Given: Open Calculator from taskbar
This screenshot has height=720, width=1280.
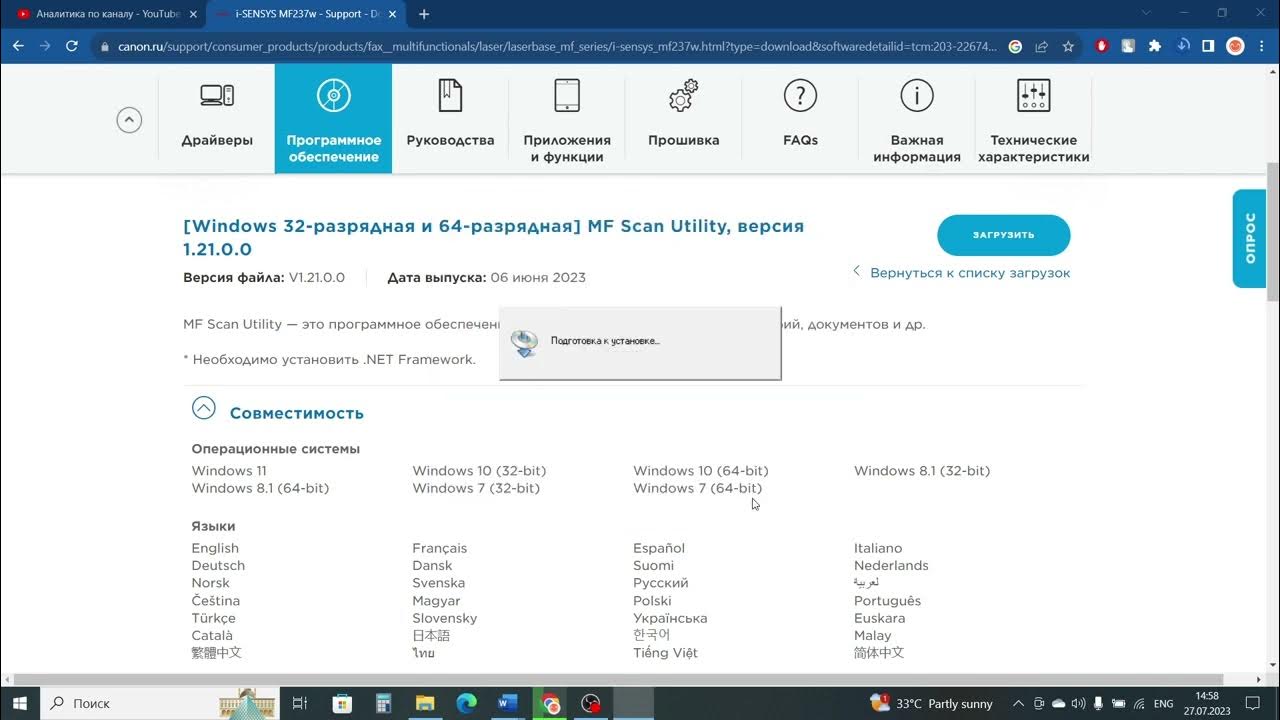Looking at the screenshot, I should 383,703.
